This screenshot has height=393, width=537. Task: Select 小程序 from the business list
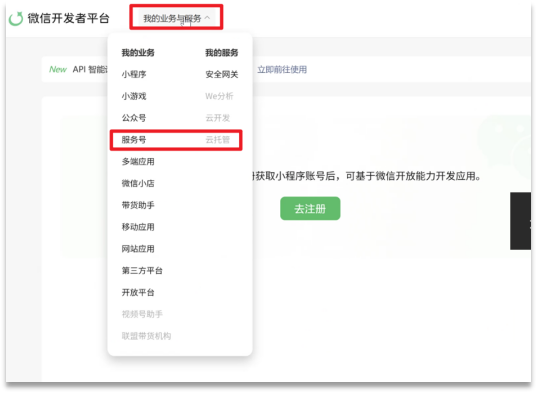coord(134,74)
